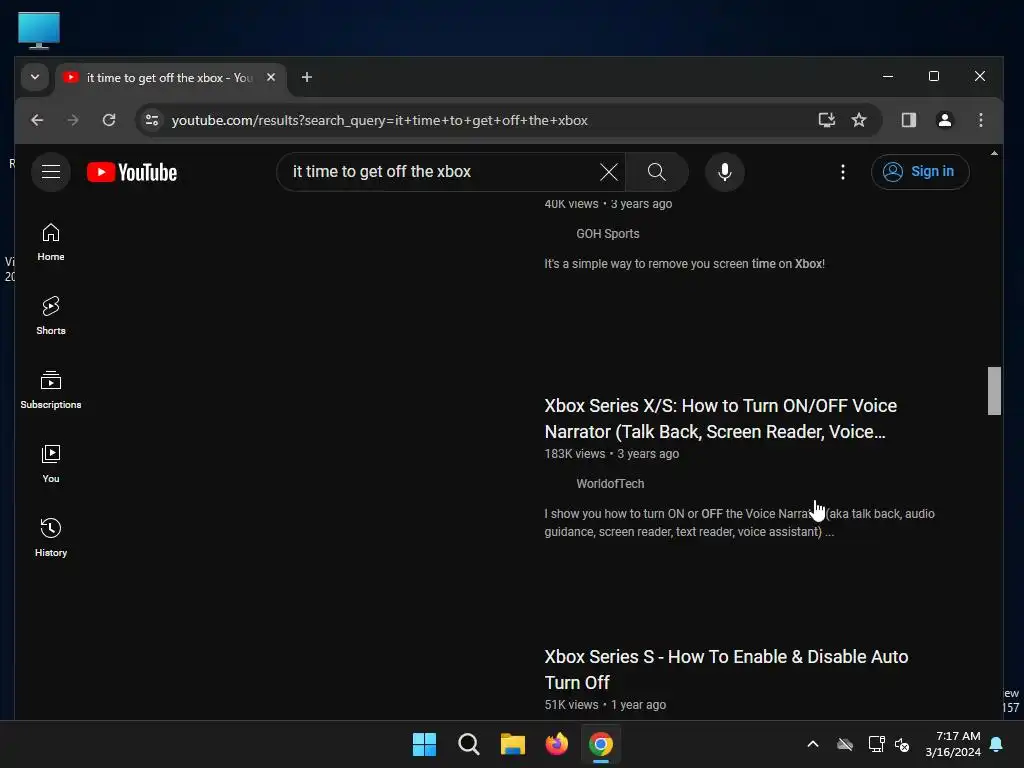This screenshot has height=768, width=1024.
Task: Click '51K views • 1 year ago' text
Action: tap(605, 705)
